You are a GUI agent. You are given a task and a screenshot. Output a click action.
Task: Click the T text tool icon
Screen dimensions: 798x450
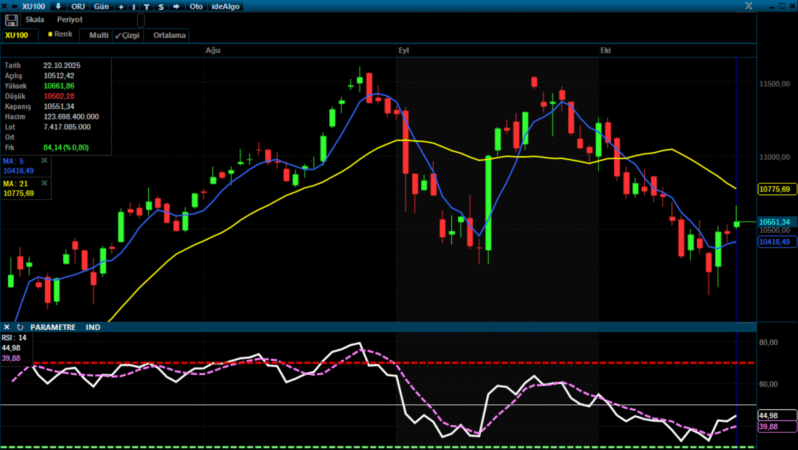coord(147,6)
